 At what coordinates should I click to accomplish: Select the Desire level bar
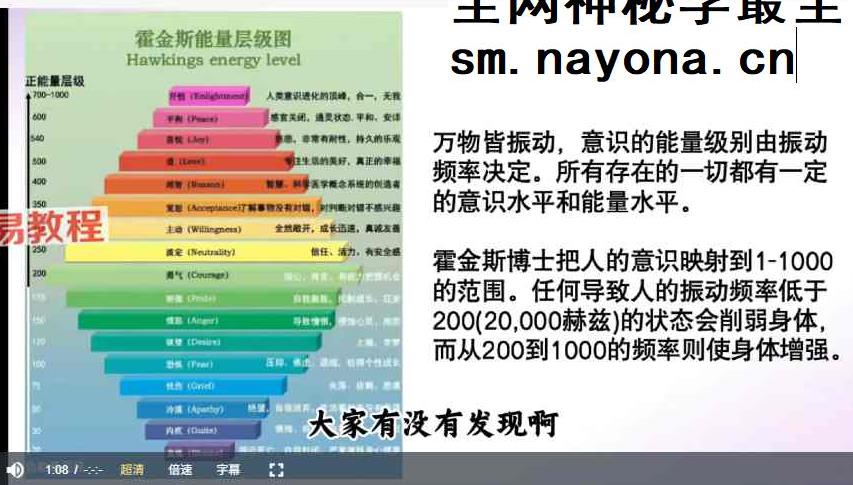pyautogui.click(x=206, y=342)
